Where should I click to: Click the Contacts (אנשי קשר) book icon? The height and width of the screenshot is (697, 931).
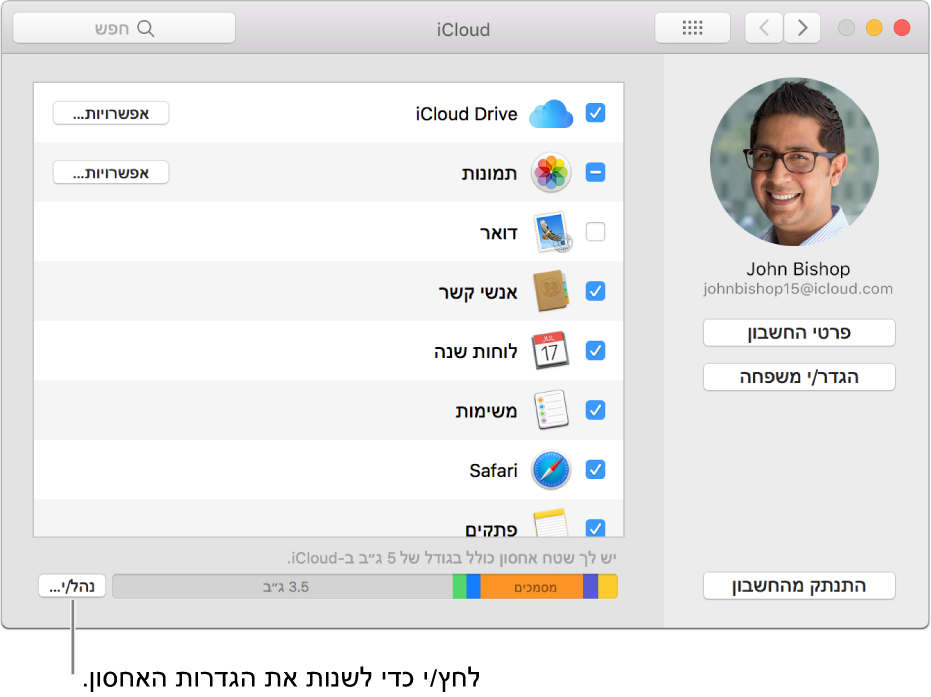click(x=550, y=291)
